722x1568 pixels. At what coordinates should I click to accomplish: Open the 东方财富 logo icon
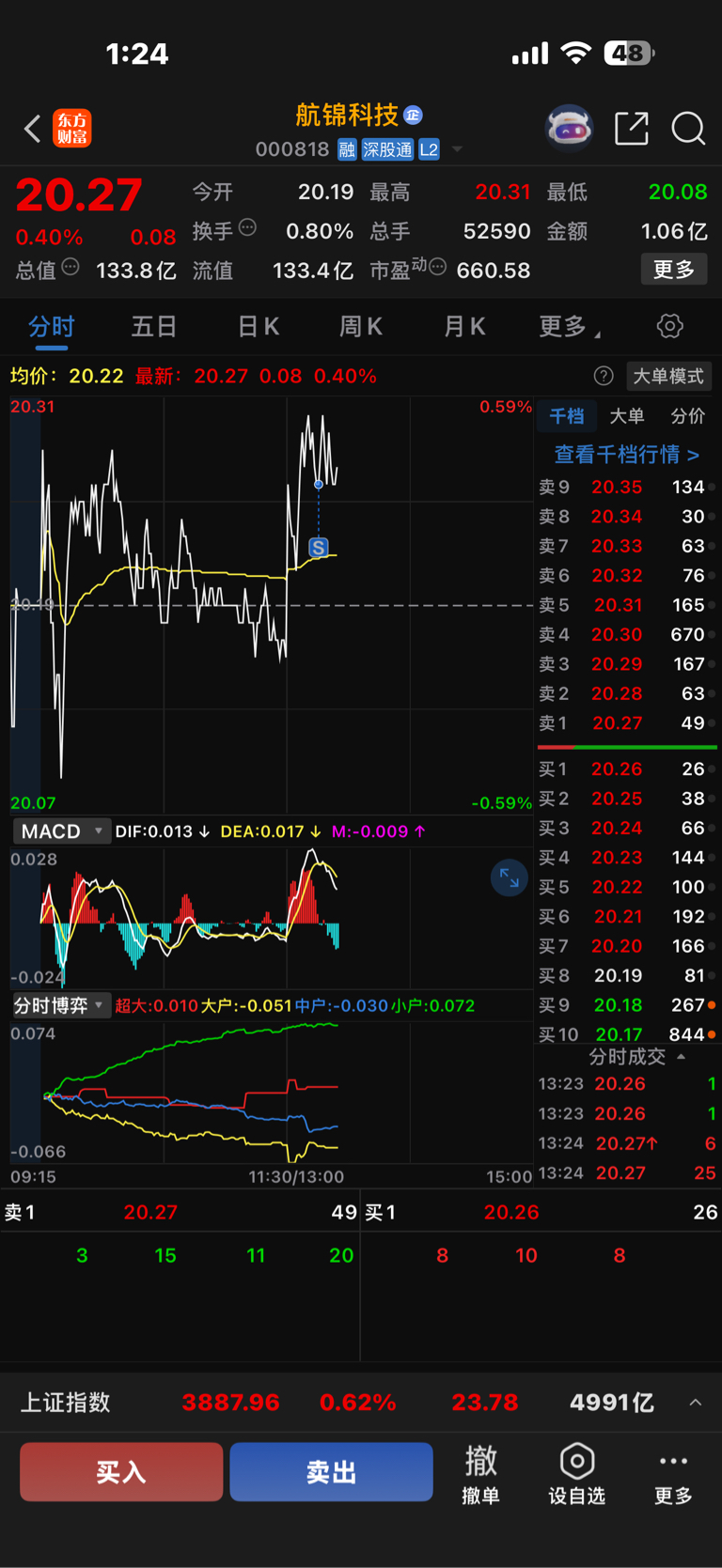(72, 128)
